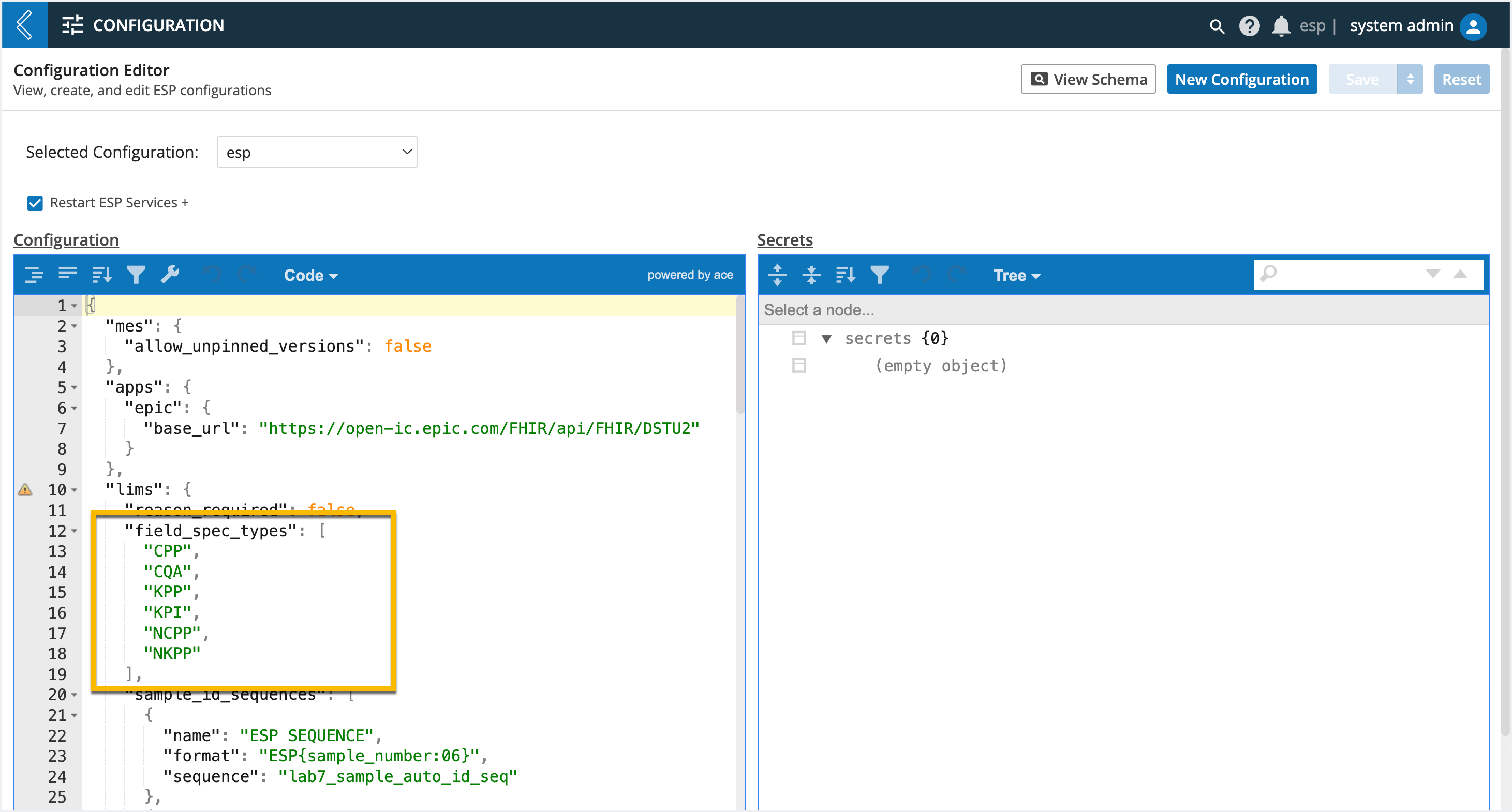Click the Restart ESP Services plus label
The width and height of the screenshot is (1512, 812).
point(119,202)
